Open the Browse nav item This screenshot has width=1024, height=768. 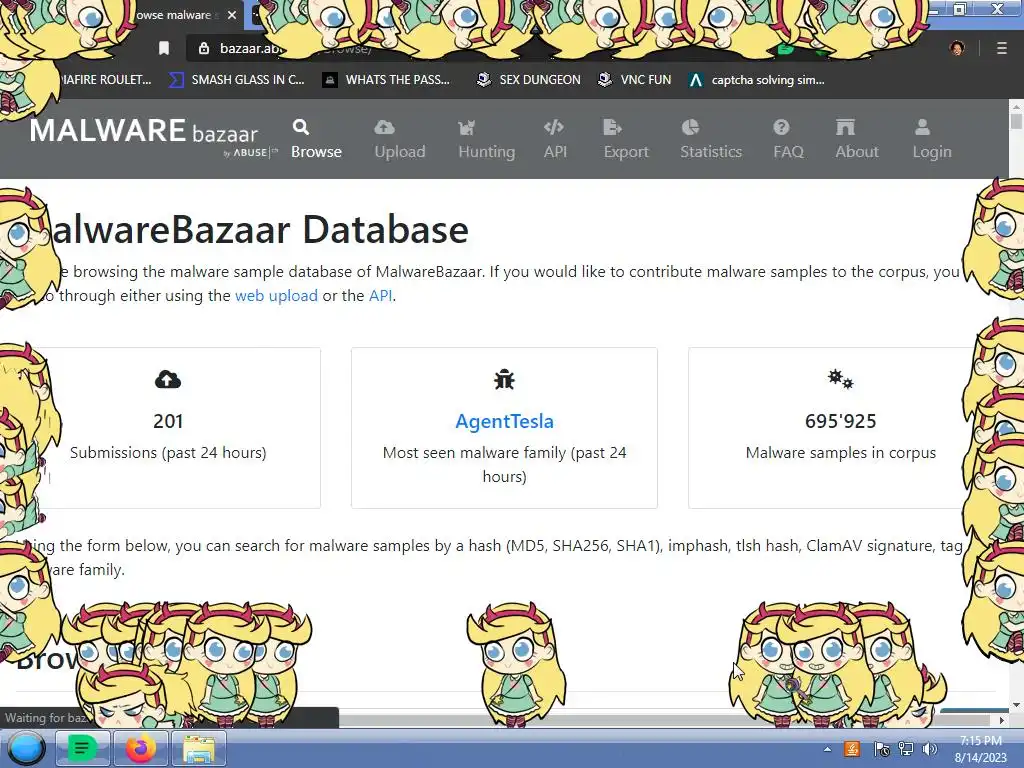(x=316, y=139)
